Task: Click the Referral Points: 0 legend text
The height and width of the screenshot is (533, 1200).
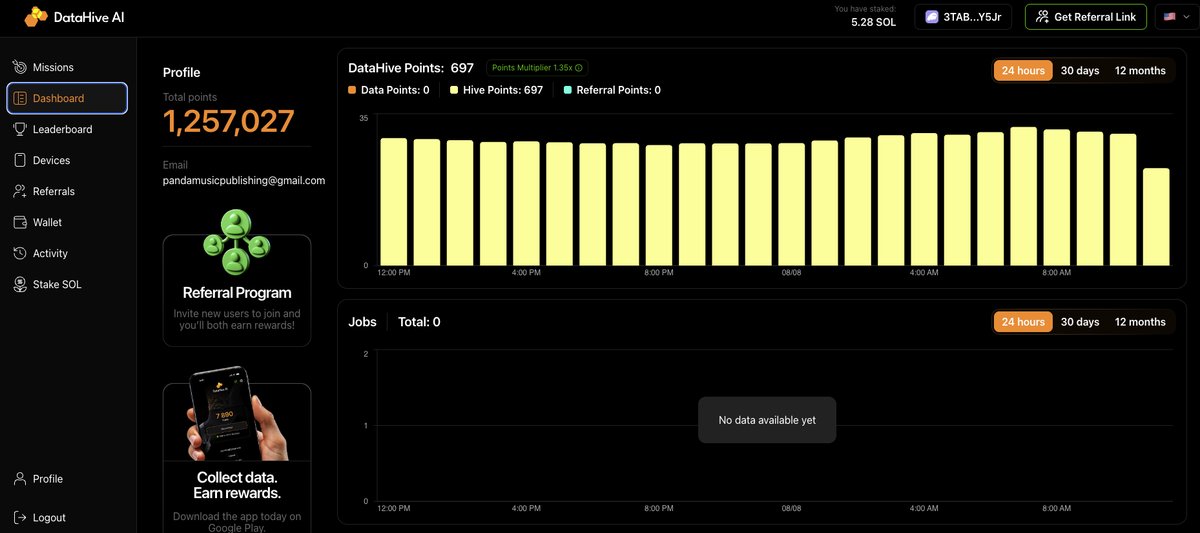Action: click(x=618, y=90)
